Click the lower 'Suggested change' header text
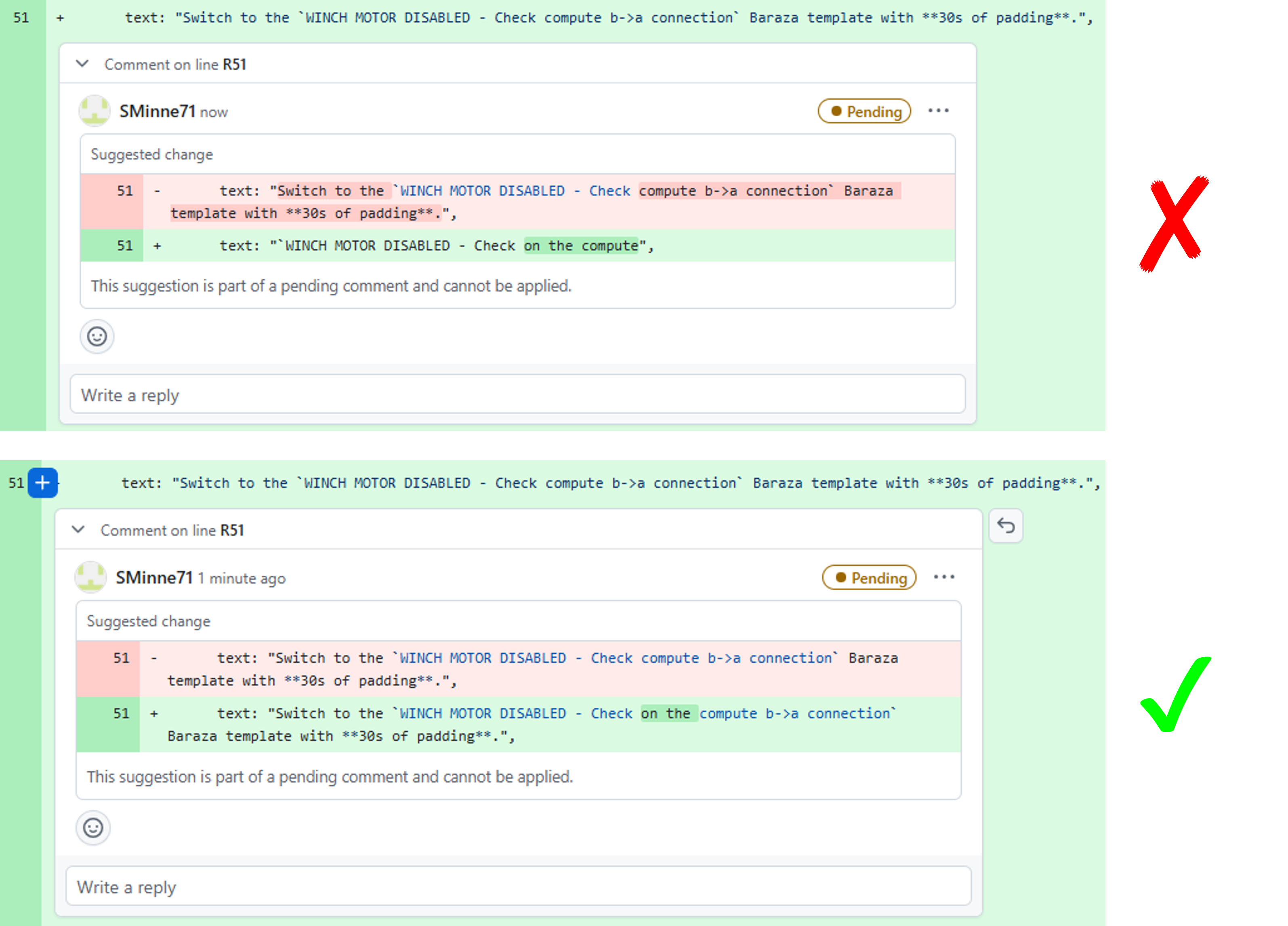 pos(148,621)
